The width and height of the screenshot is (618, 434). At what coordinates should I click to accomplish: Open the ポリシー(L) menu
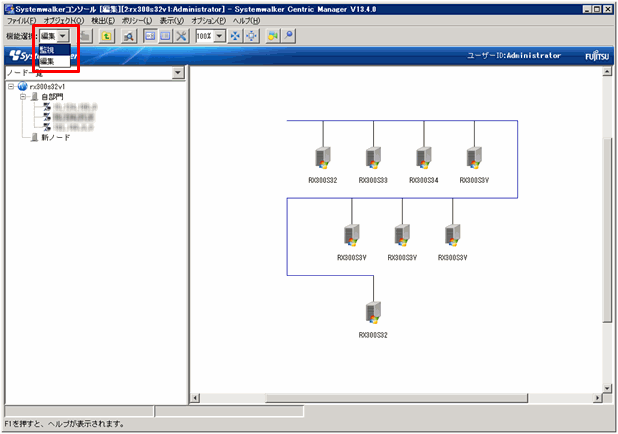(137, 20)
